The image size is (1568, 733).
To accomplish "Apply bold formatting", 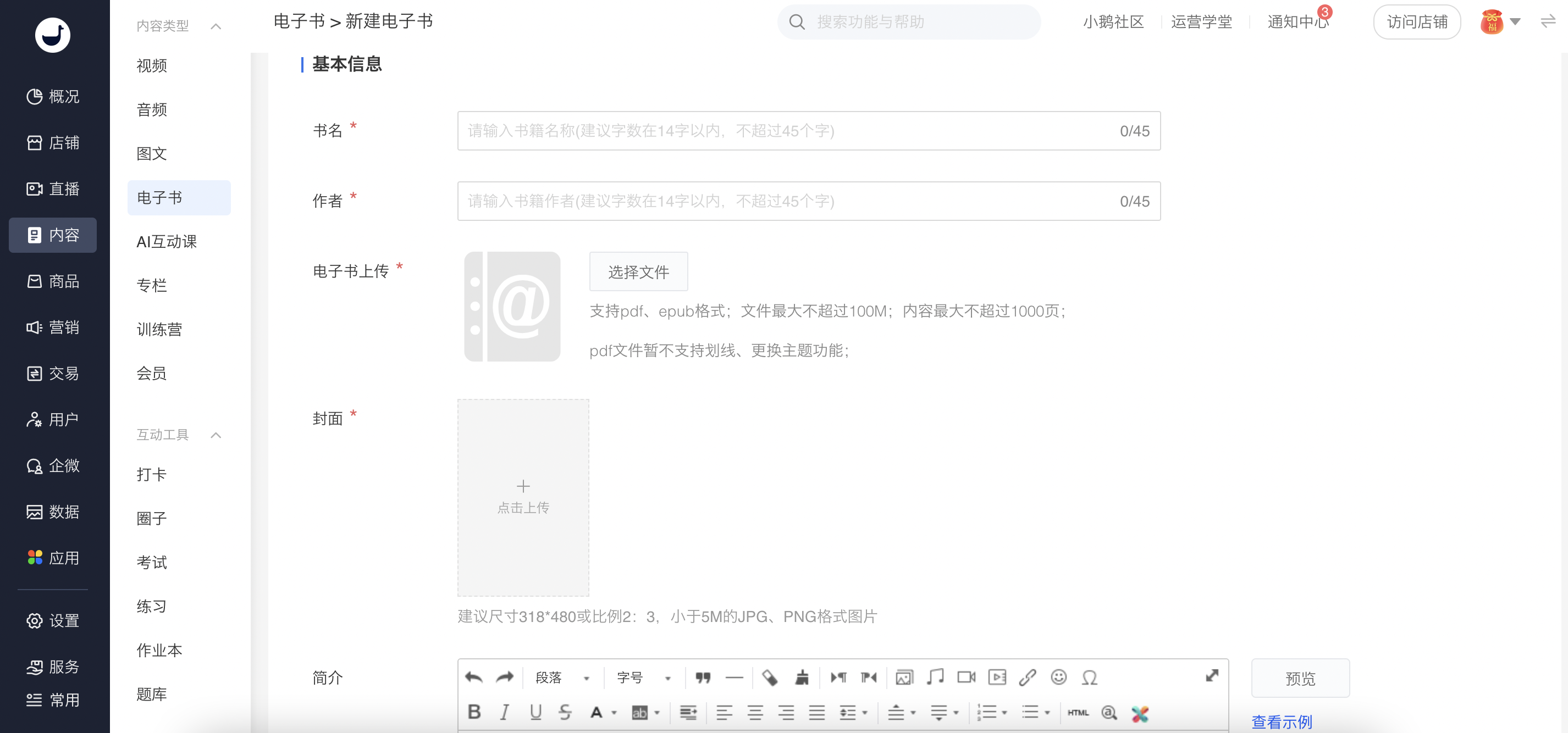I will [474, 712].
